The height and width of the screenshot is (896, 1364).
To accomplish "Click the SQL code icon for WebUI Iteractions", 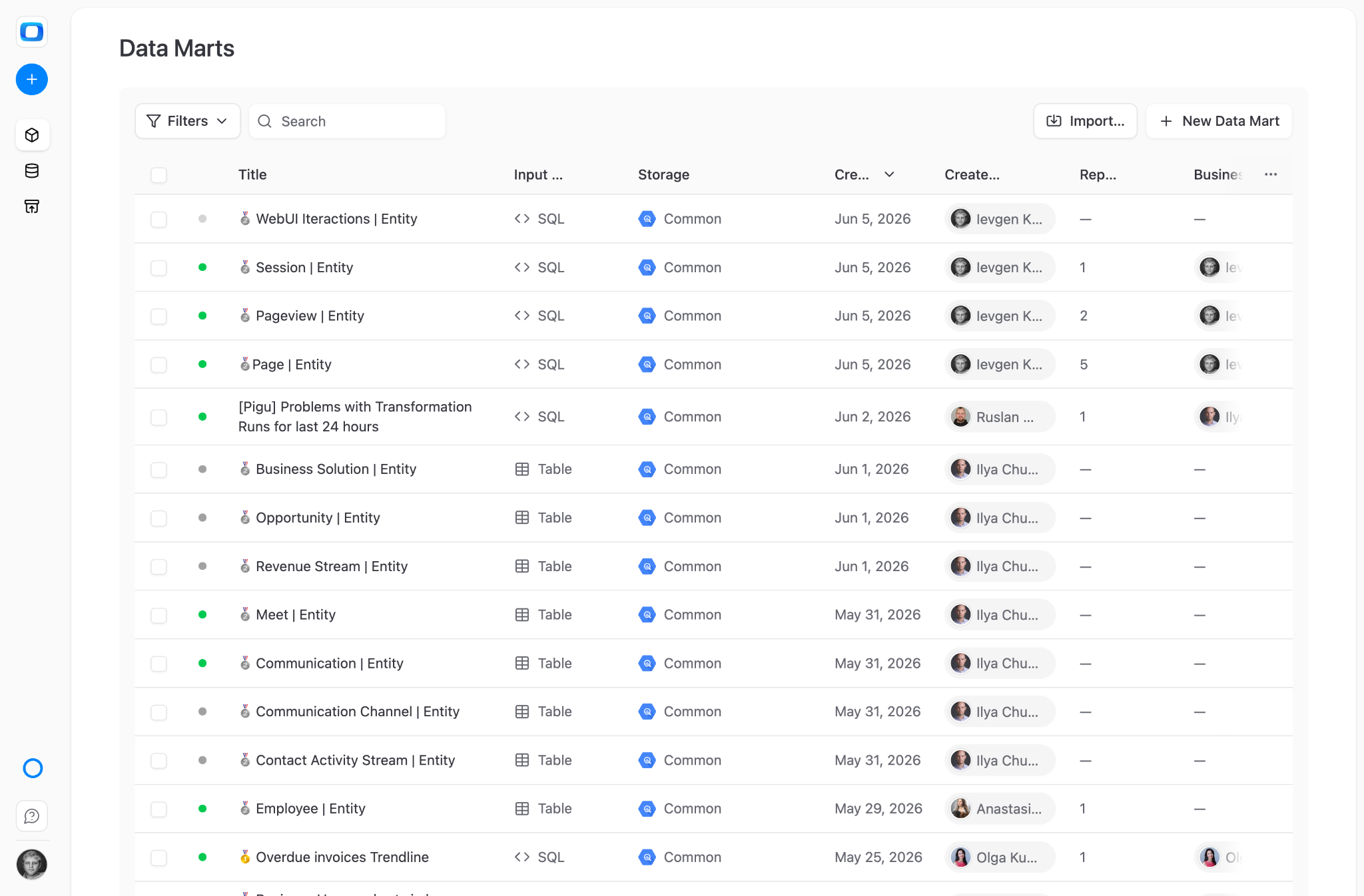I will 522,219.
